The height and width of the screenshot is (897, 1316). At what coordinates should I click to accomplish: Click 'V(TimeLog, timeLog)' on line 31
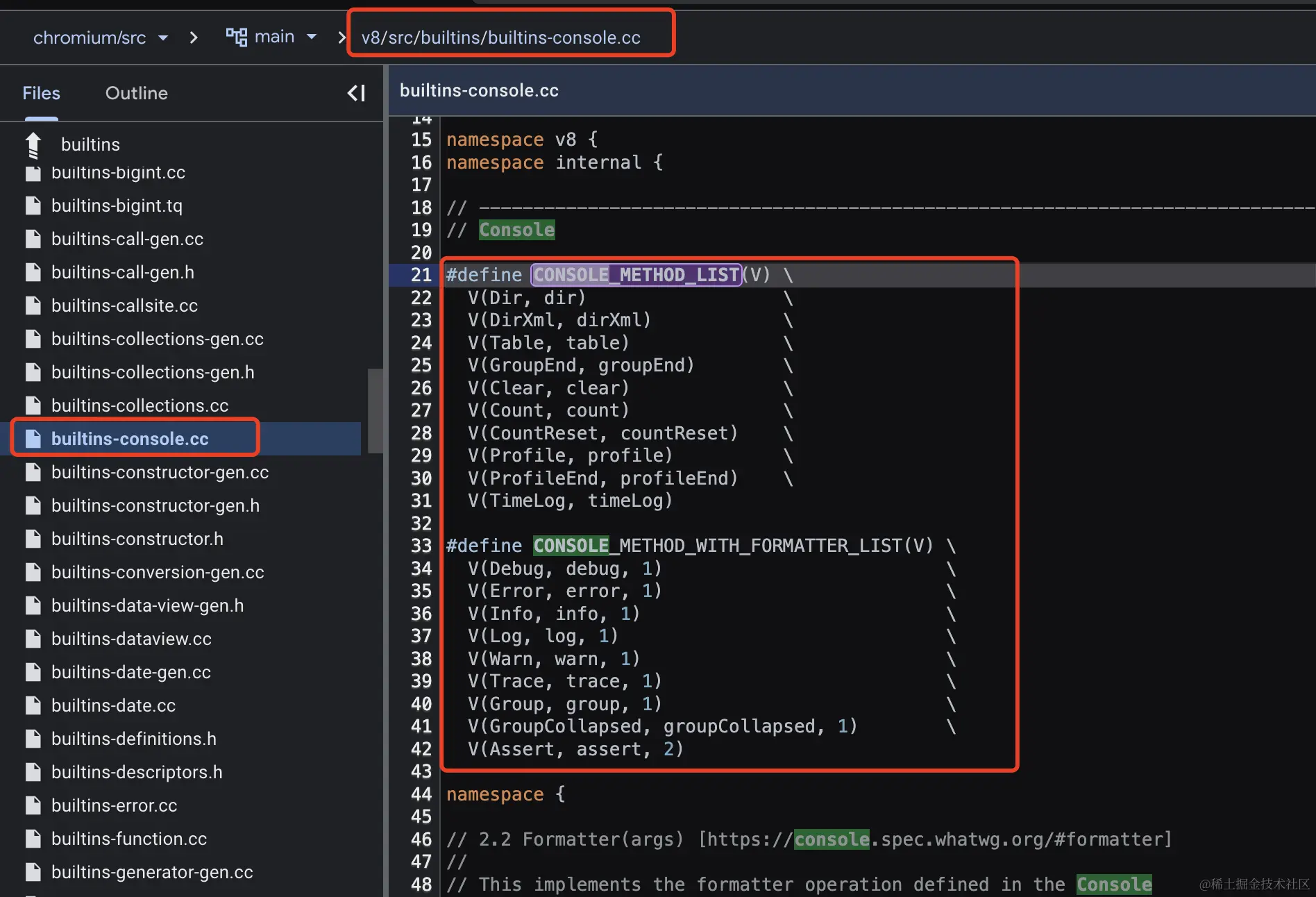[570, 501]
